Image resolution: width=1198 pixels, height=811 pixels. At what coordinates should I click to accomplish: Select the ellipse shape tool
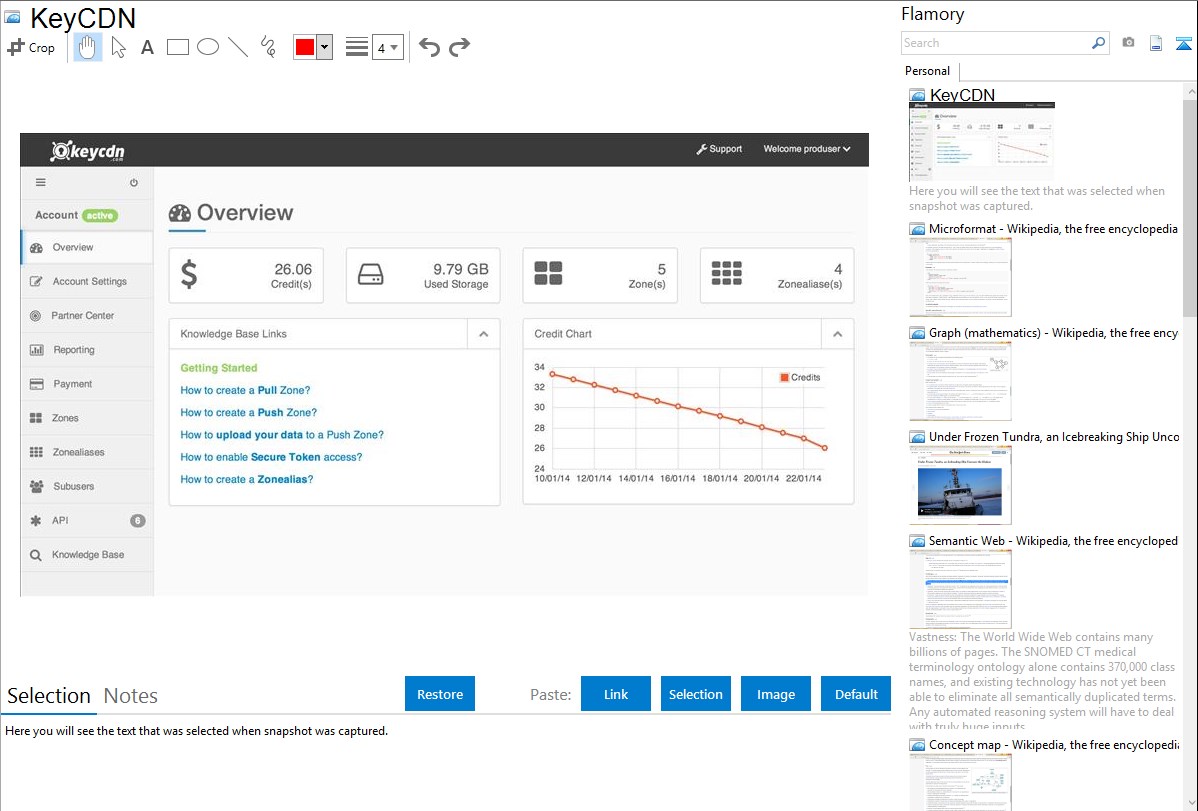click(208, 47)
